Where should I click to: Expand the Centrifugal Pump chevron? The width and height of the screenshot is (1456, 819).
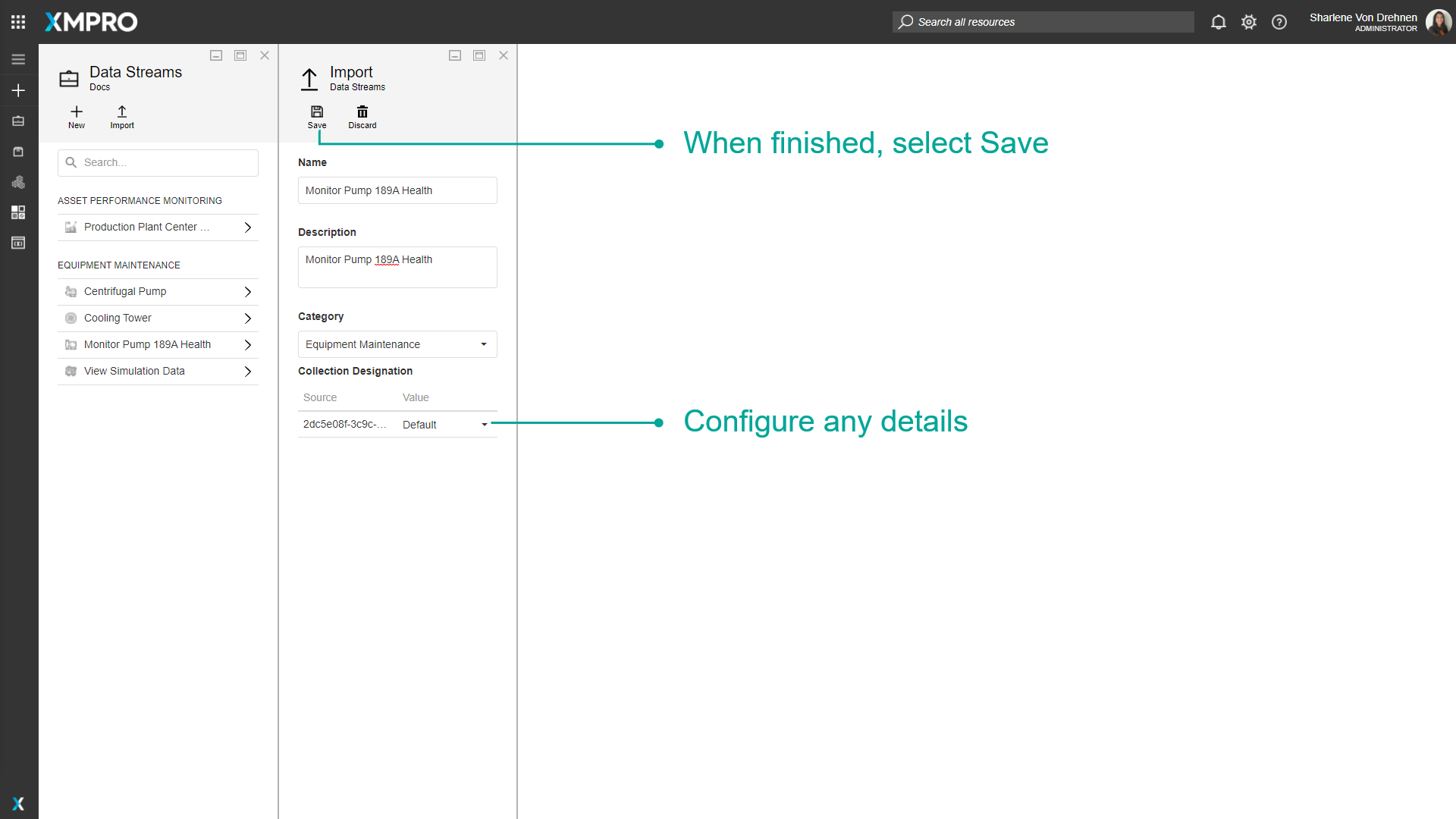(x=248, y=292)
